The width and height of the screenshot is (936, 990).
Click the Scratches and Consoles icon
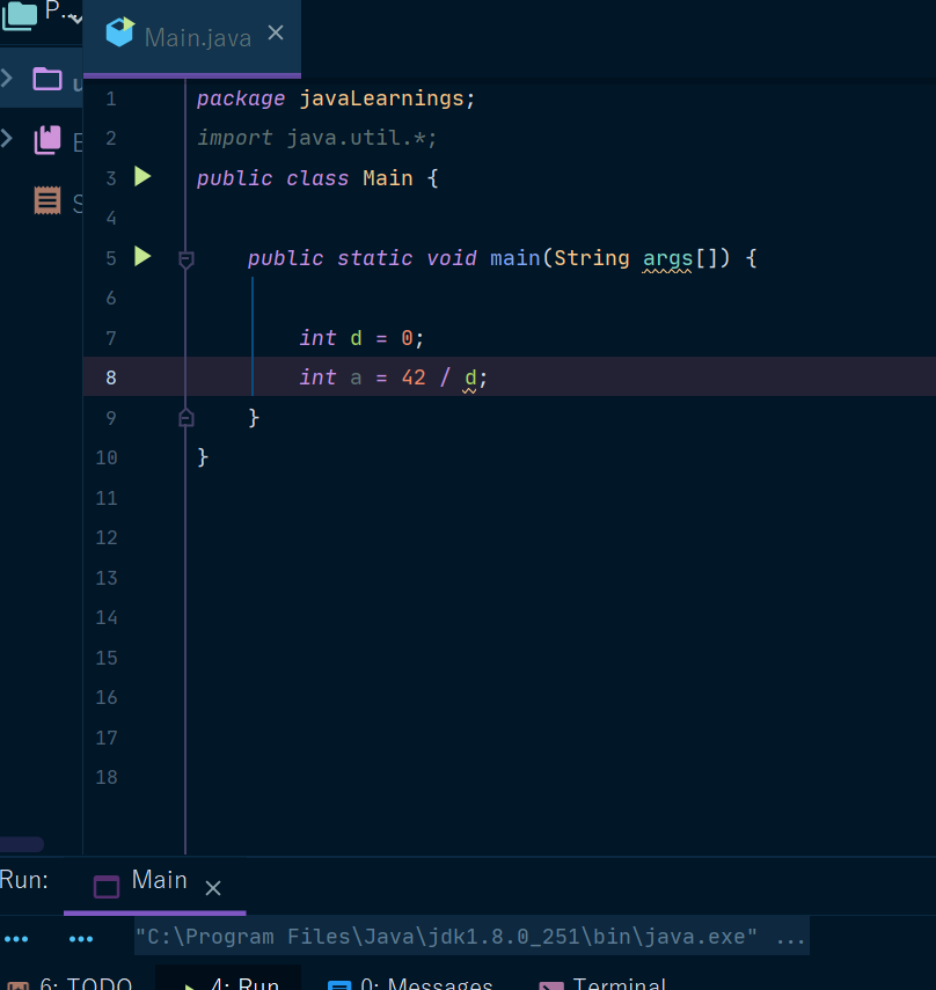(47, 200)
